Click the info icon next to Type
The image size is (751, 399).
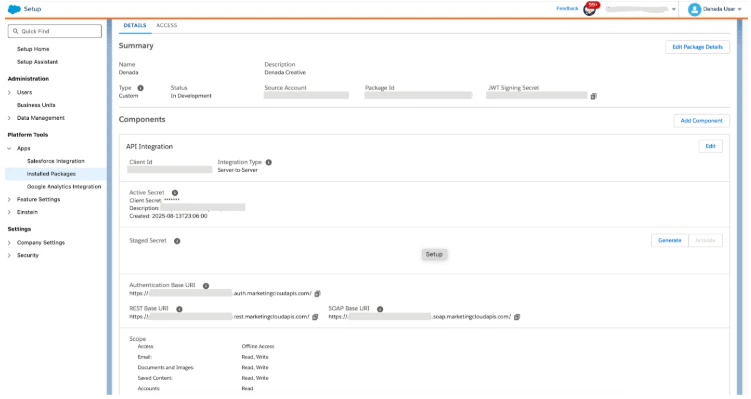click(140, 88)
